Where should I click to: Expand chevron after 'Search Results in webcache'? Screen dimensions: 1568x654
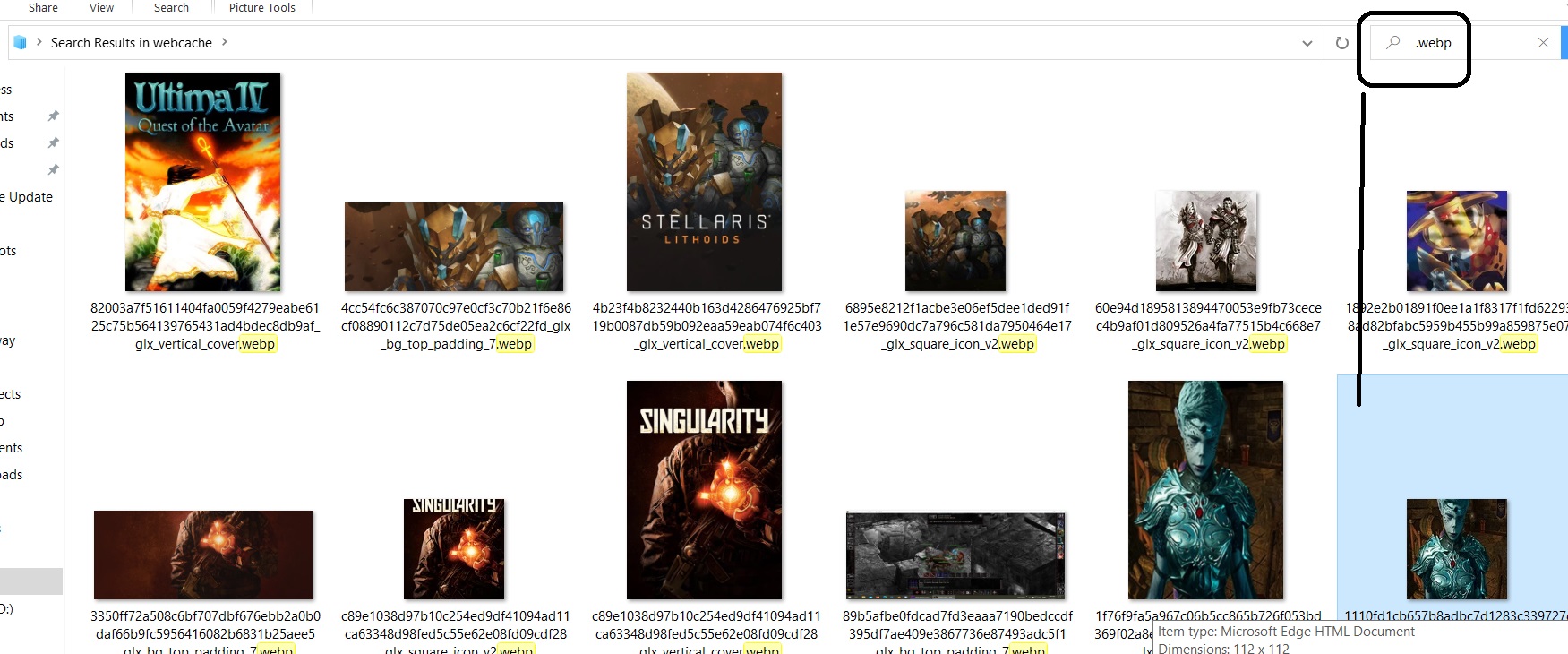225,42
